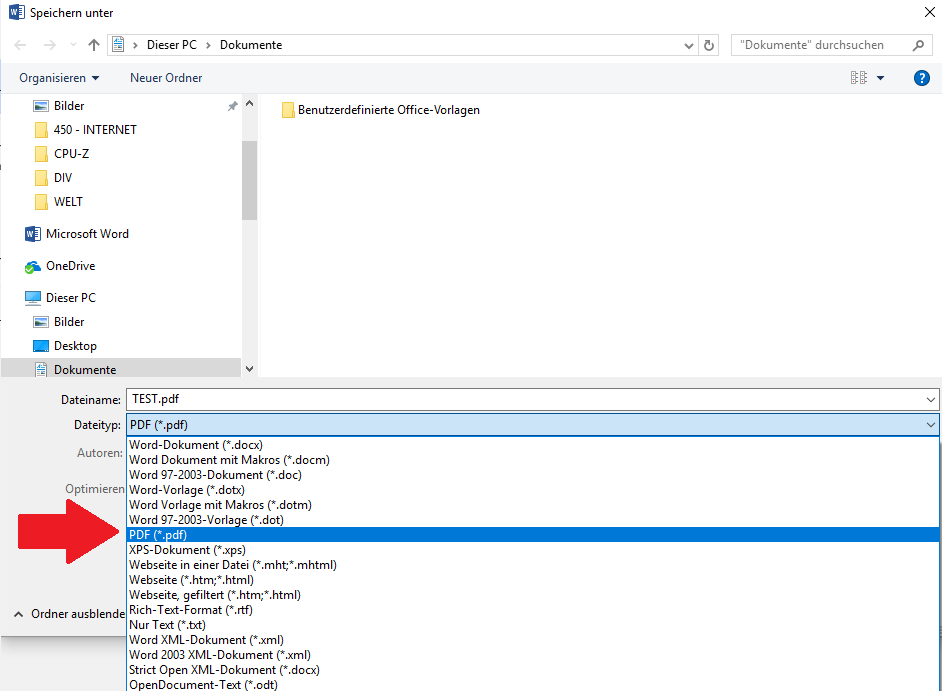942x691 pixels.
Task: Click the navigation pane scrollbar thumb
Action: [x=249, y=180]
